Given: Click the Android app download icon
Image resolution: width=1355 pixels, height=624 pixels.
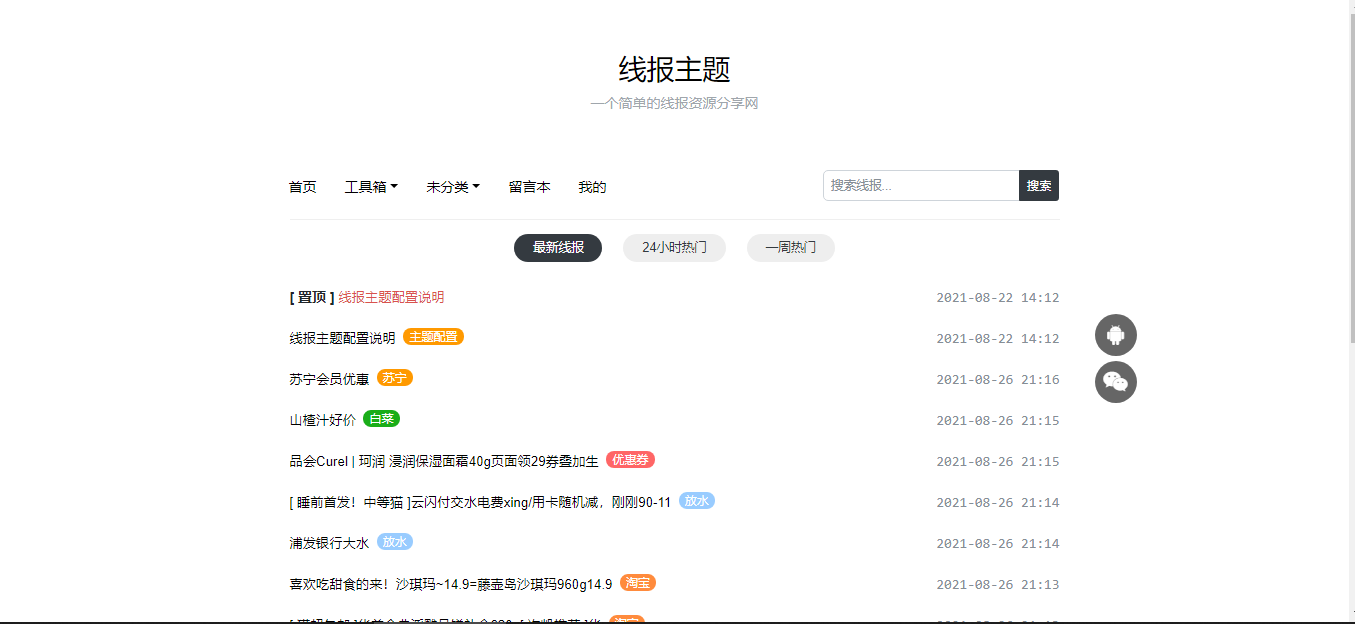Looking at the screenshot, I should pyautogui.click(x=1115, y=334).
